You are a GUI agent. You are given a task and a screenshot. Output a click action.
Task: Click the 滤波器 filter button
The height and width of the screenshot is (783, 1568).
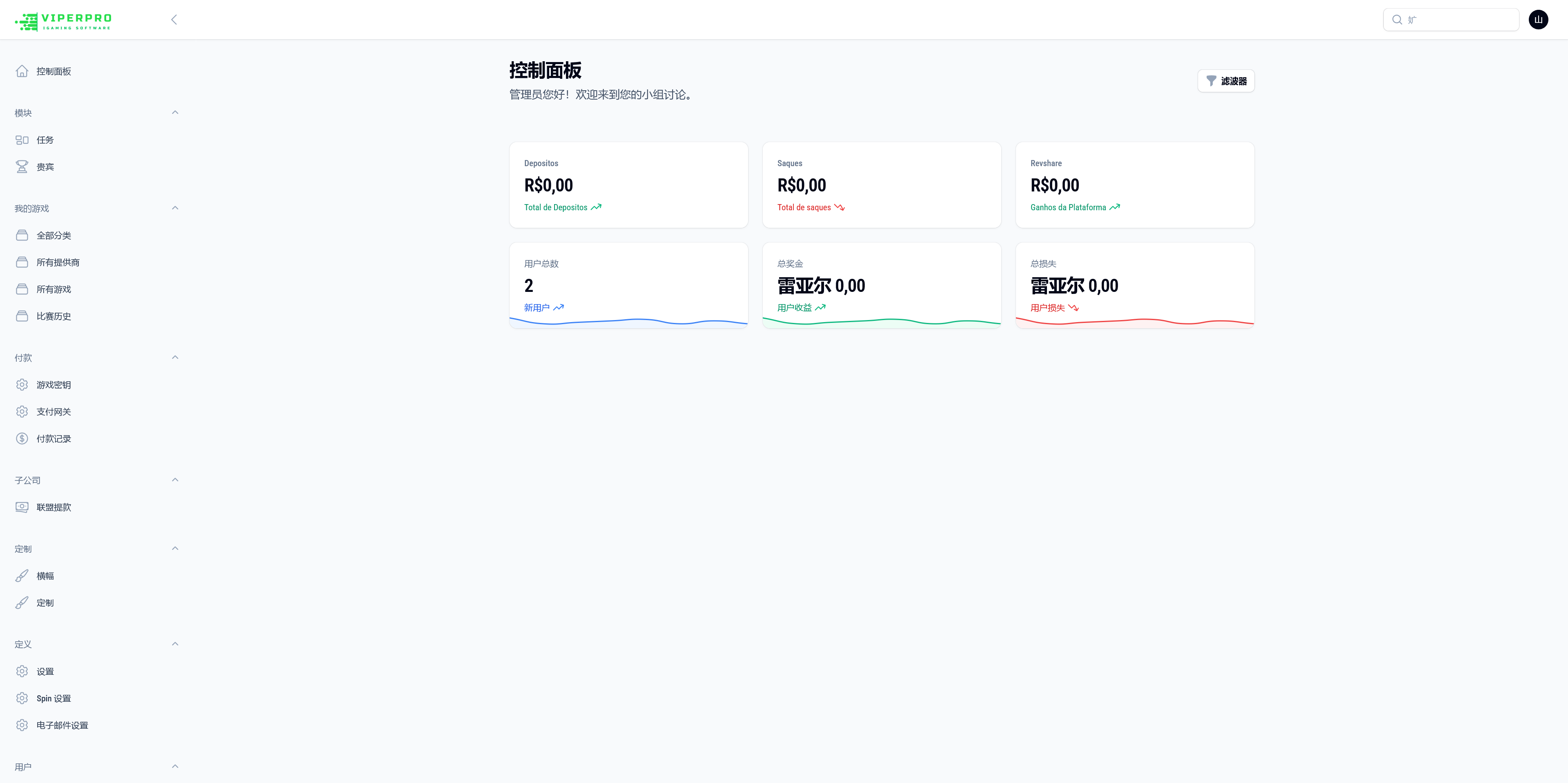point(1226,80)
